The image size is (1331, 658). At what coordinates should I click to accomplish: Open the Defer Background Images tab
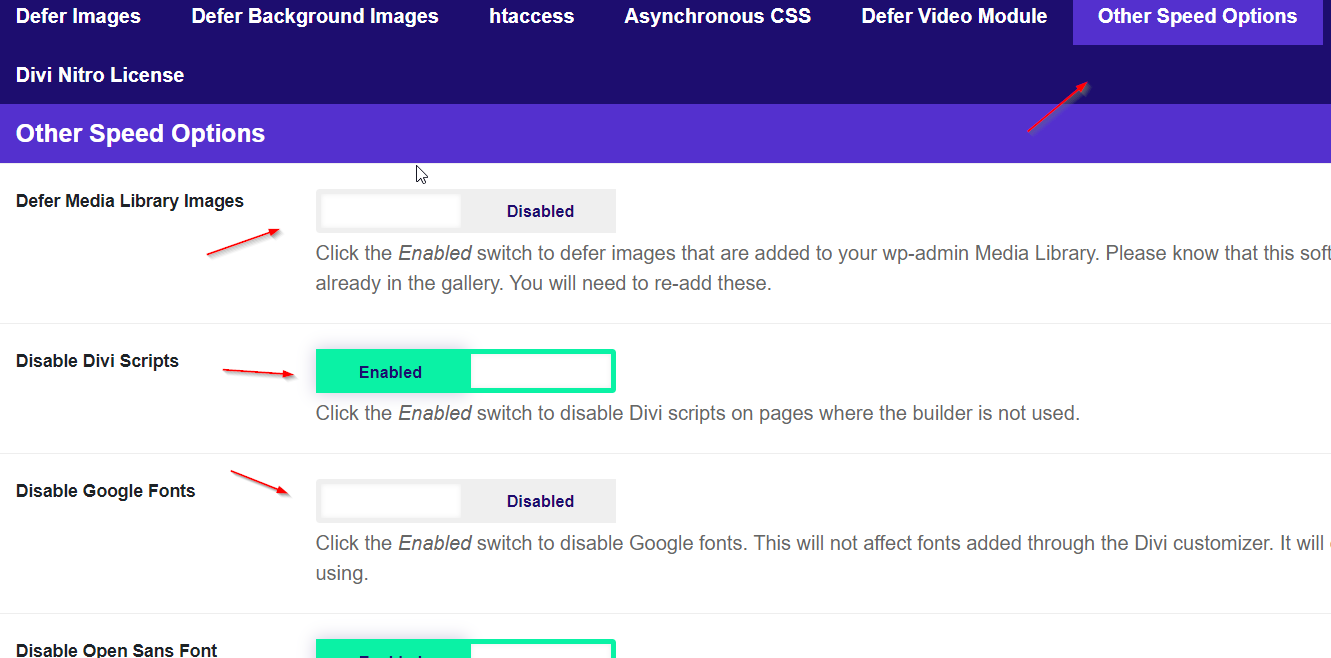coord(314,16)
